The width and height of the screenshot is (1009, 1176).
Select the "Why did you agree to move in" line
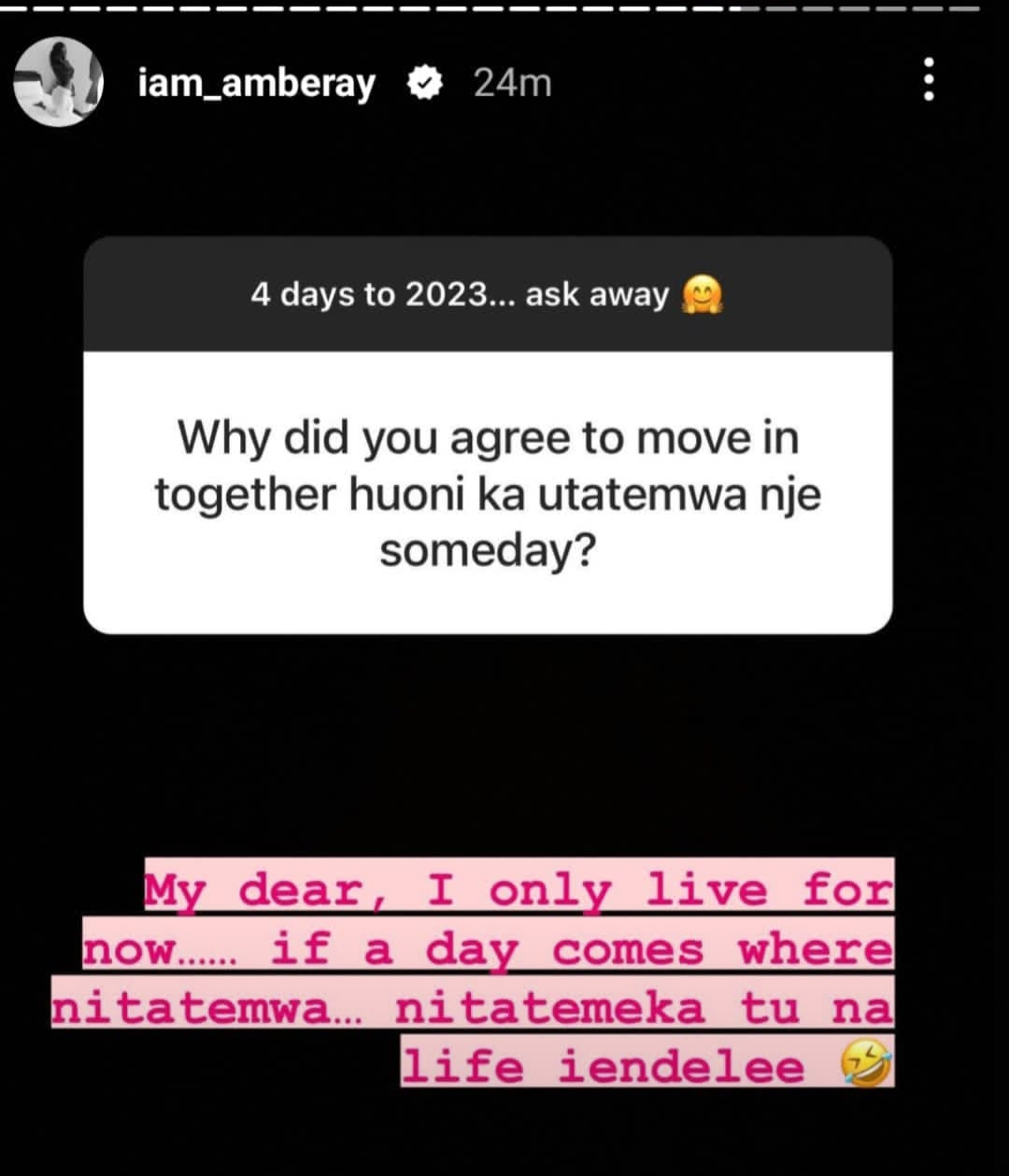[488, 437]
